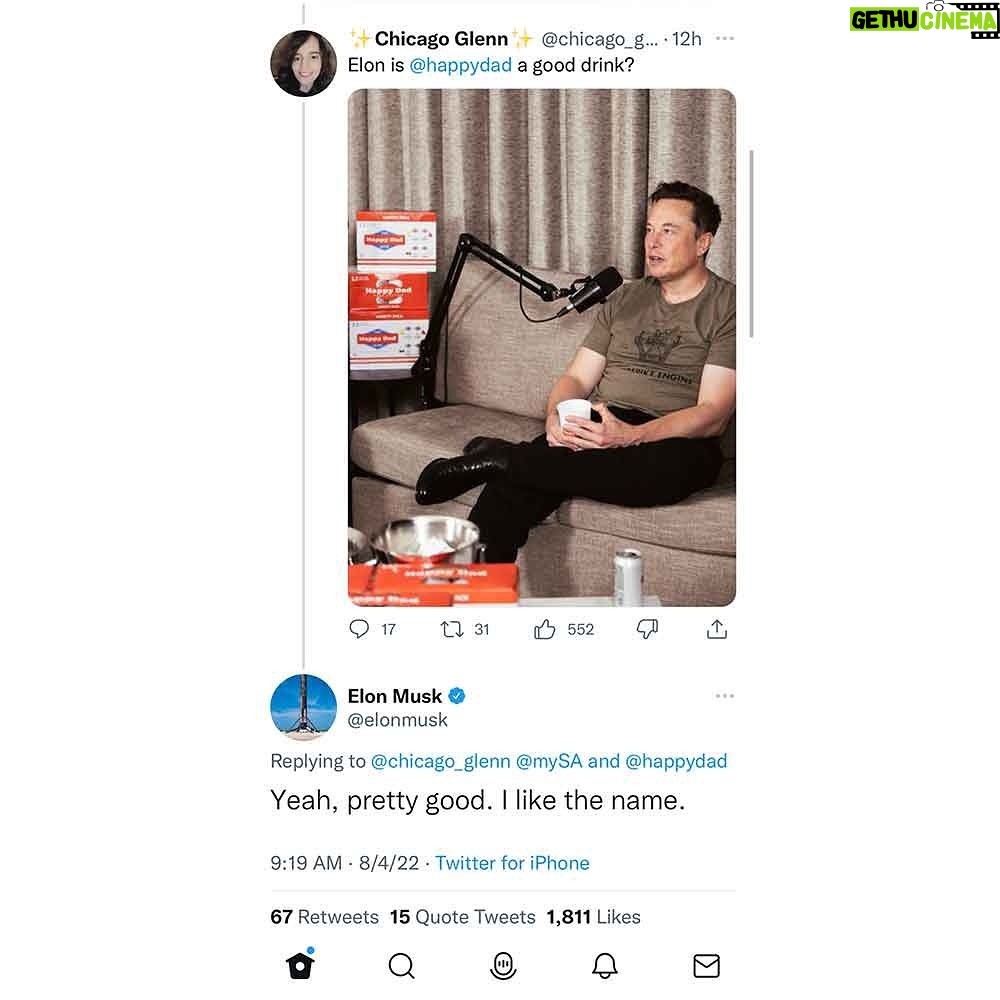The width and height of the screenshot is (1000, 1000).
Task: Open the Messages envelope icon
Action: click(x=707, y=966)
